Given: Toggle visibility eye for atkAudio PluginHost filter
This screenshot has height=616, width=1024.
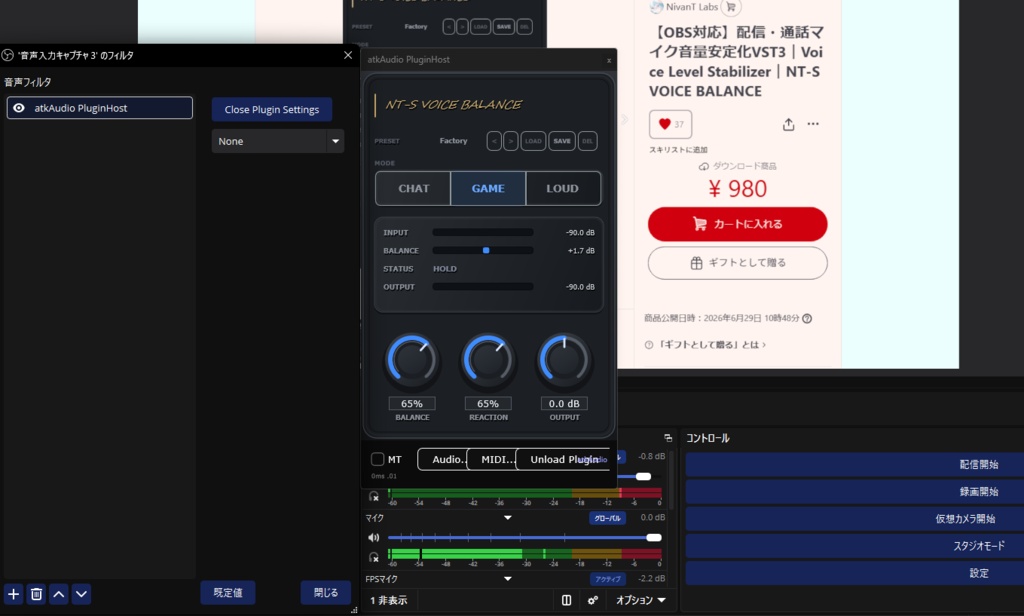Looking at the screenshot, I should (19, 108).
